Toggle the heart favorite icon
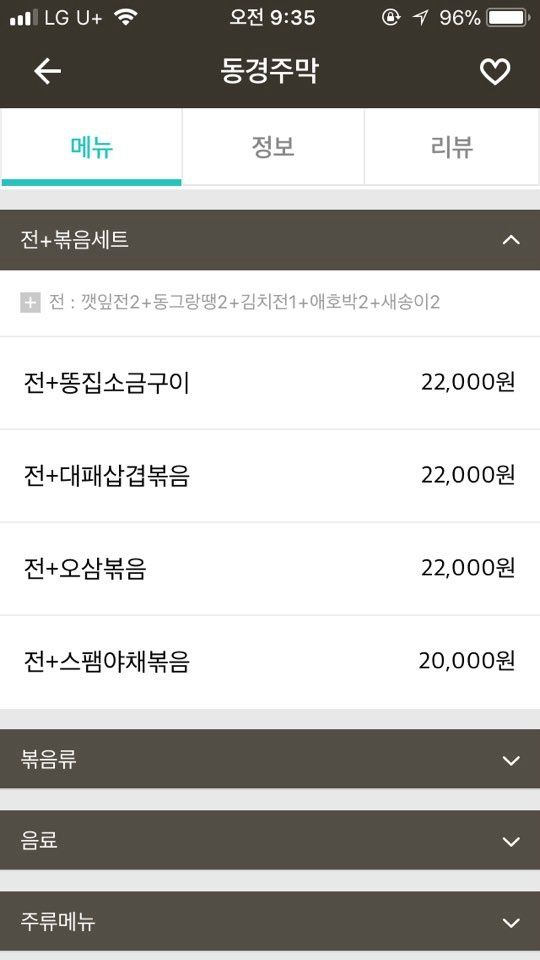The height and width of the screenshot is (960, 540). click(x=495, y=72)
